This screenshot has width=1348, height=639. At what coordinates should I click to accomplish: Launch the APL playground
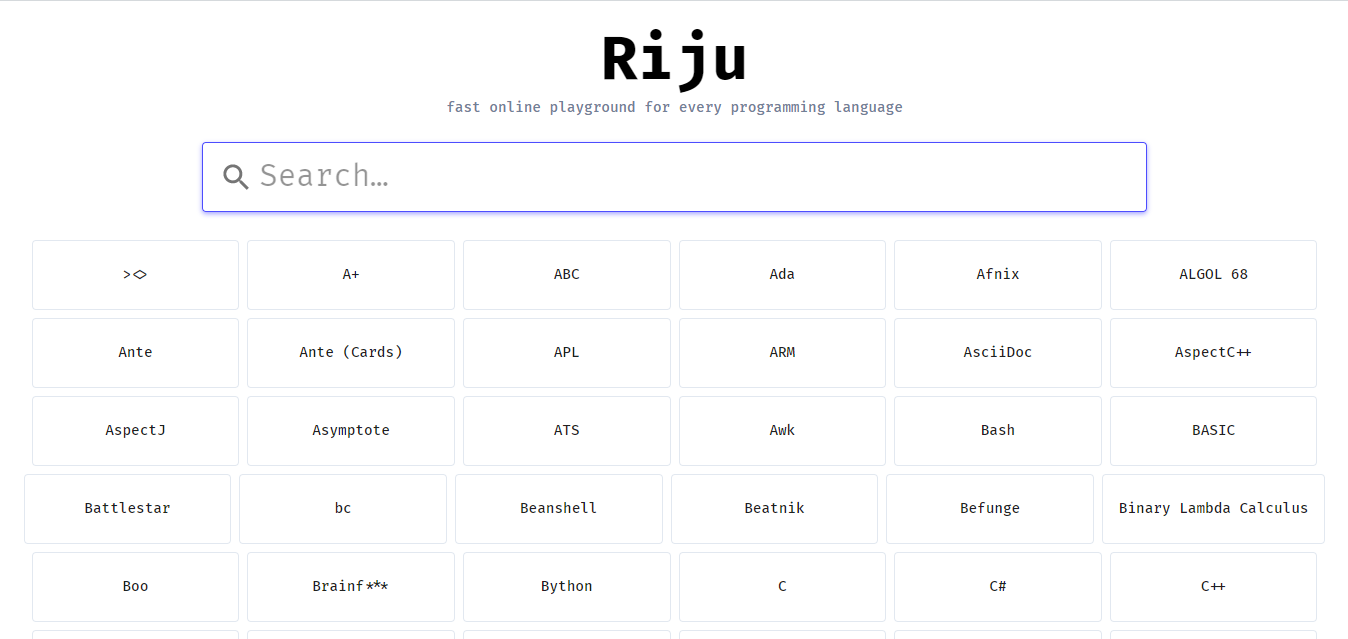(567, 353)
